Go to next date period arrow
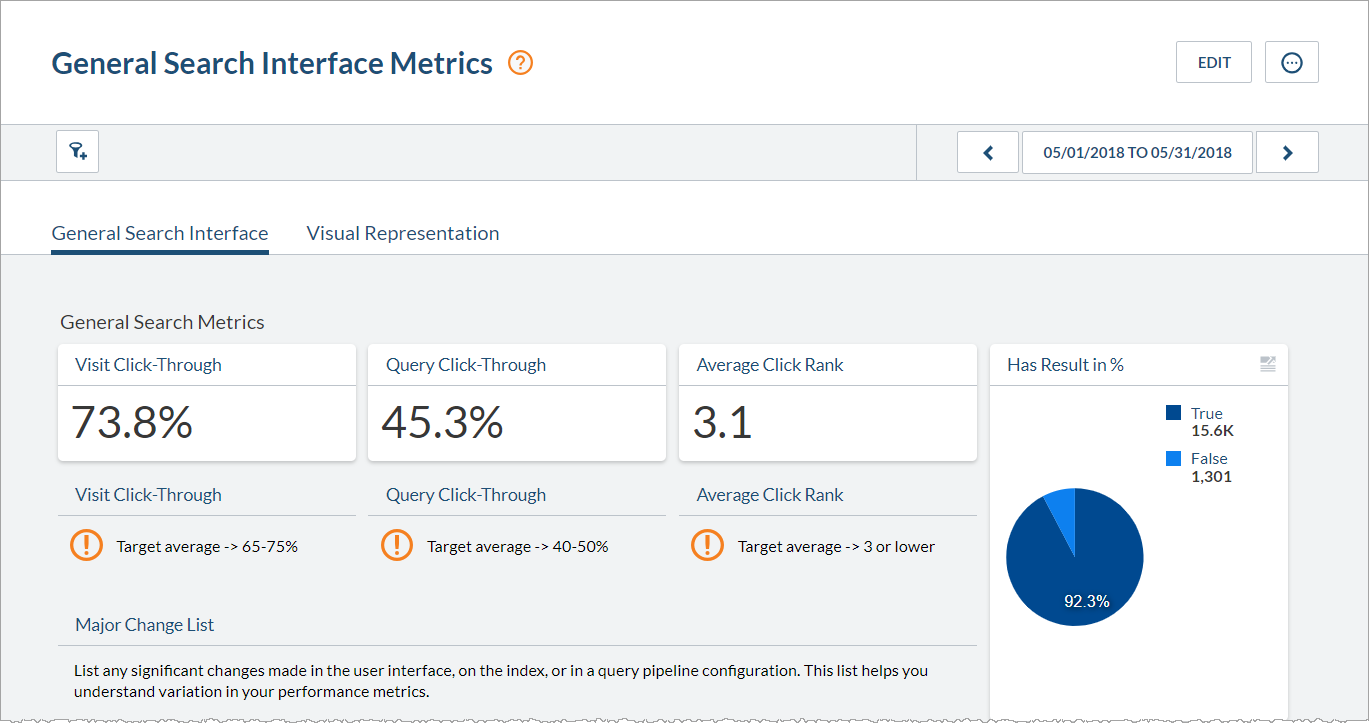Screen dimensions: 1369x725 [1287, 153]
